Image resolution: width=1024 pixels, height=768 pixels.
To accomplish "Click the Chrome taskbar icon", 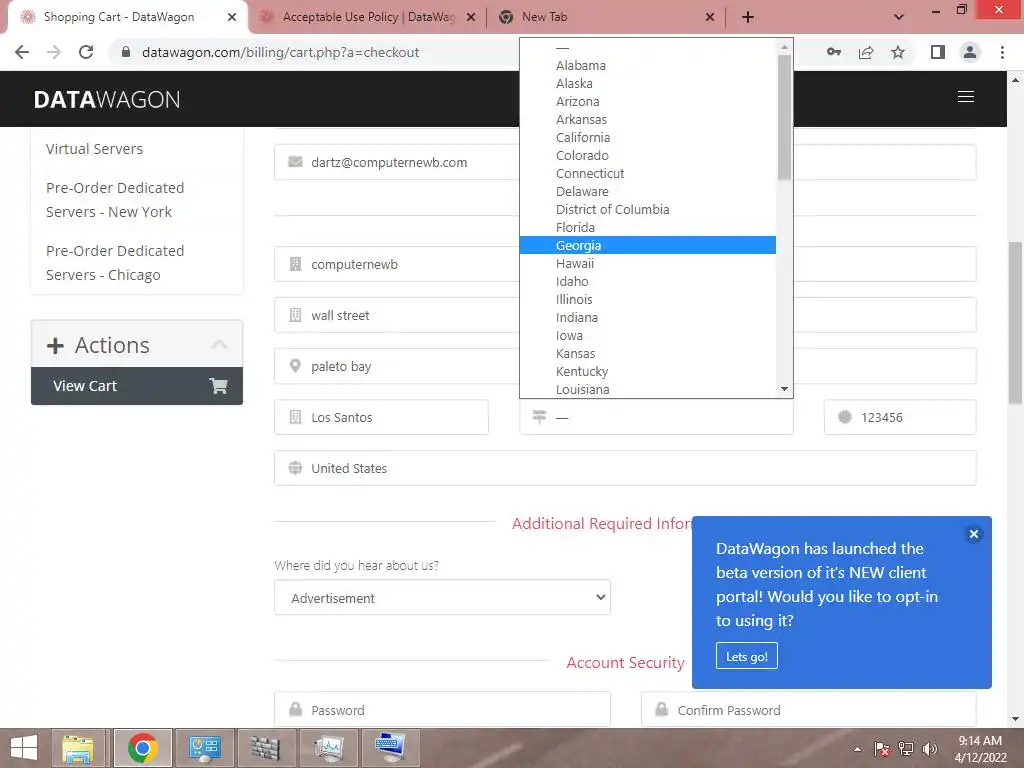I will 142,748.
